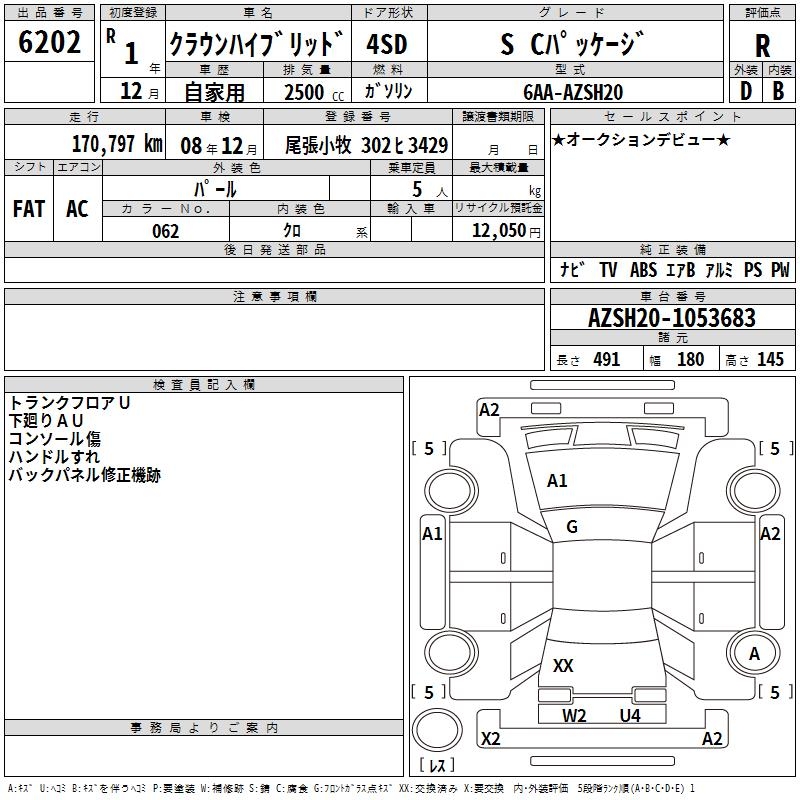This screenshot has width=800, height=800.
Task: Click the chassis number AZSH20-1053683
Action: point(671,319)
